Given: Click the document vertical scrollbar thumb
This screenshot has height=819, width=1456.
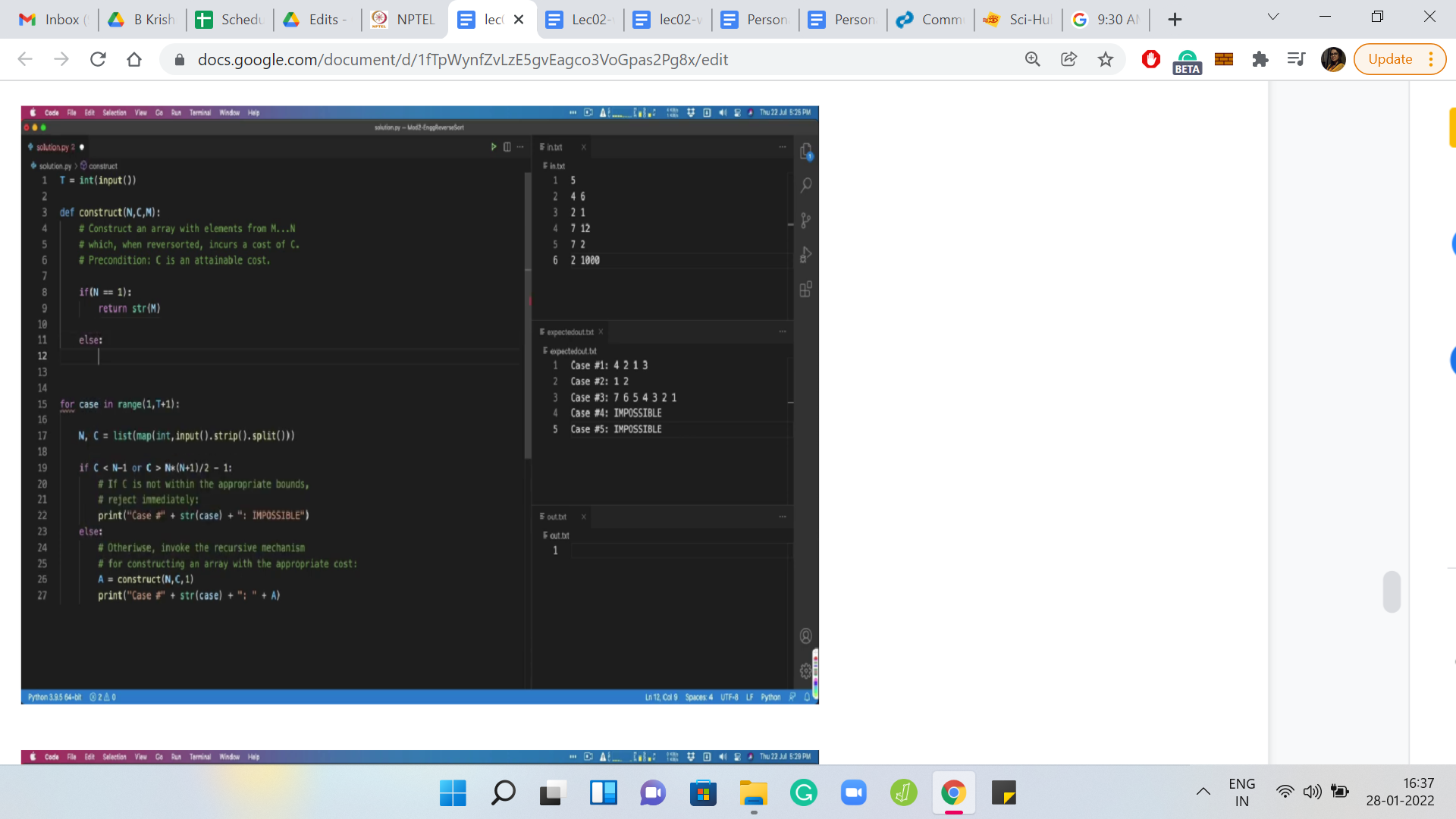Looking at the screenshot, I should pyautogui.click(x=1392, y=591).
